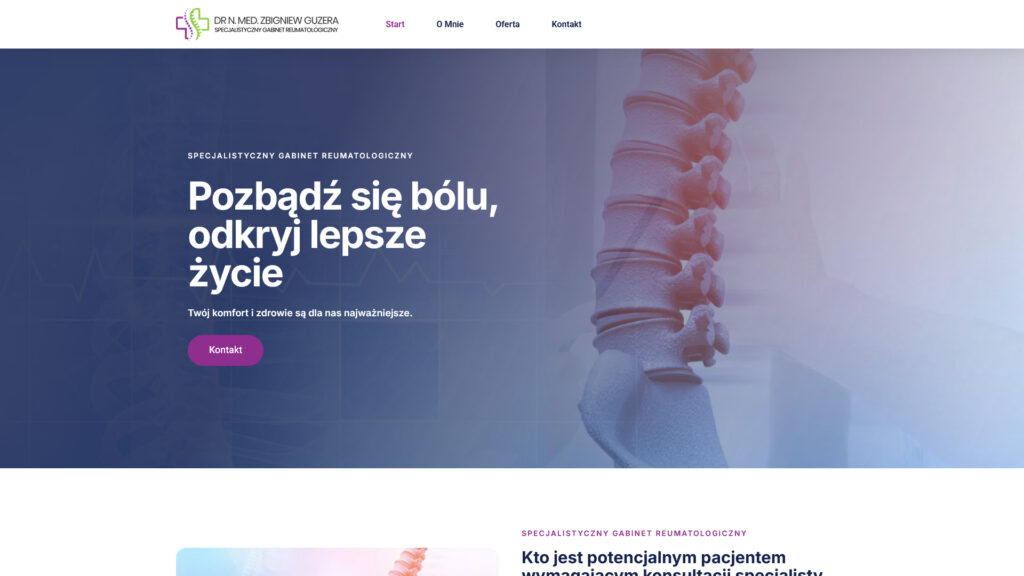Click the white Specjalistyczny Gabinet Reumatologiczny caption

[x=300, y=155]
